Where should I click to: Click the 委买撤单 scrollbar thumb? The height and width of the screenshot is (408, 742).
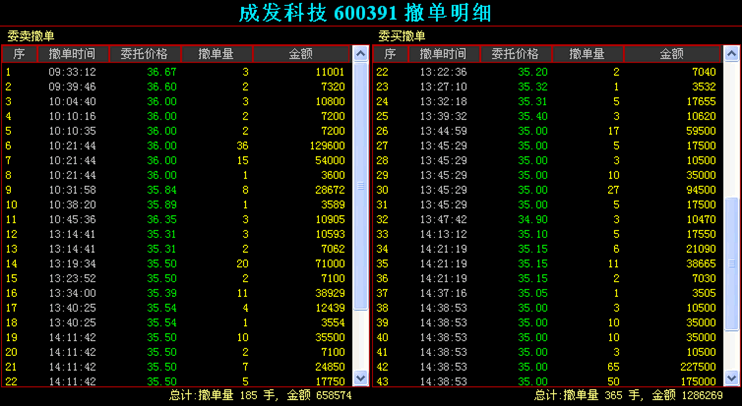click(x=732, y=264)
